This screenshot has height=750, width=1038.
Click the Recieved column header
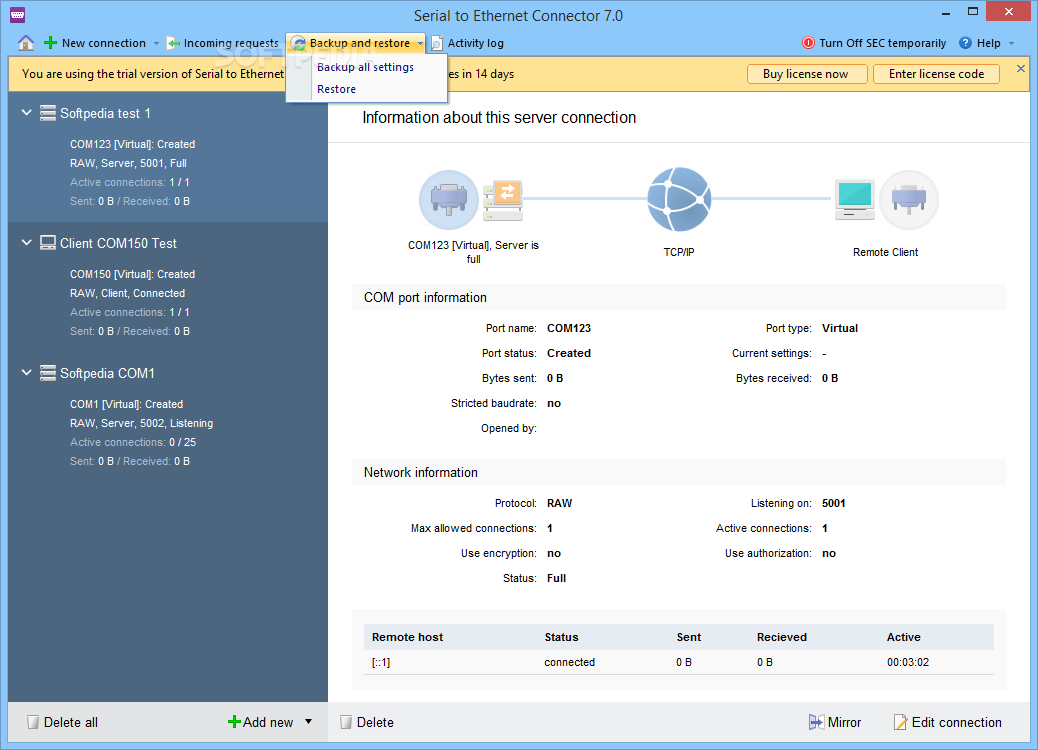(x=782, y=637)
